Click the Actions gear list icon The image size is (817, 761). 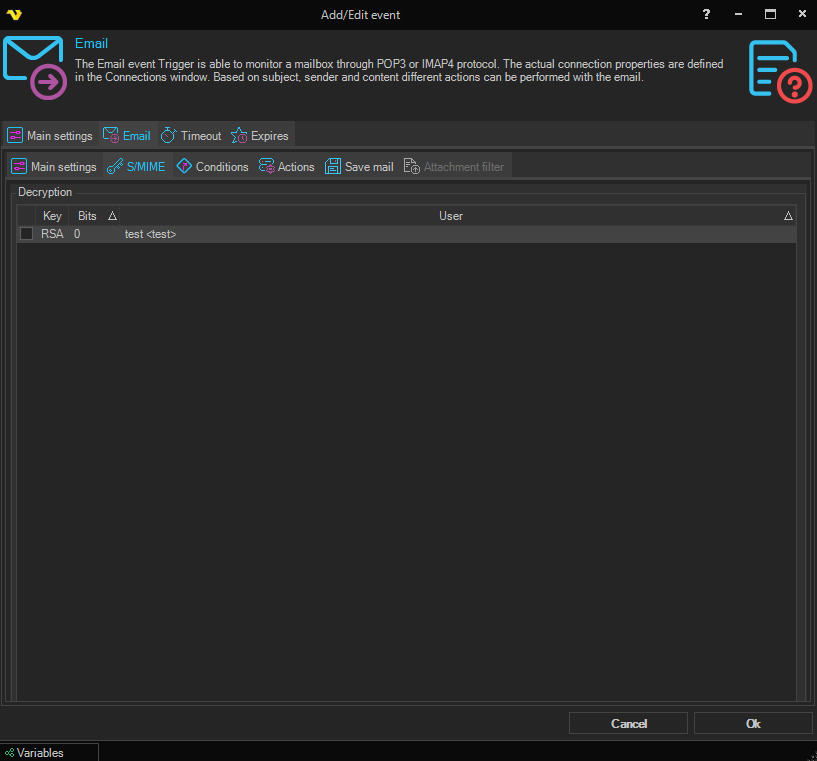267,167
